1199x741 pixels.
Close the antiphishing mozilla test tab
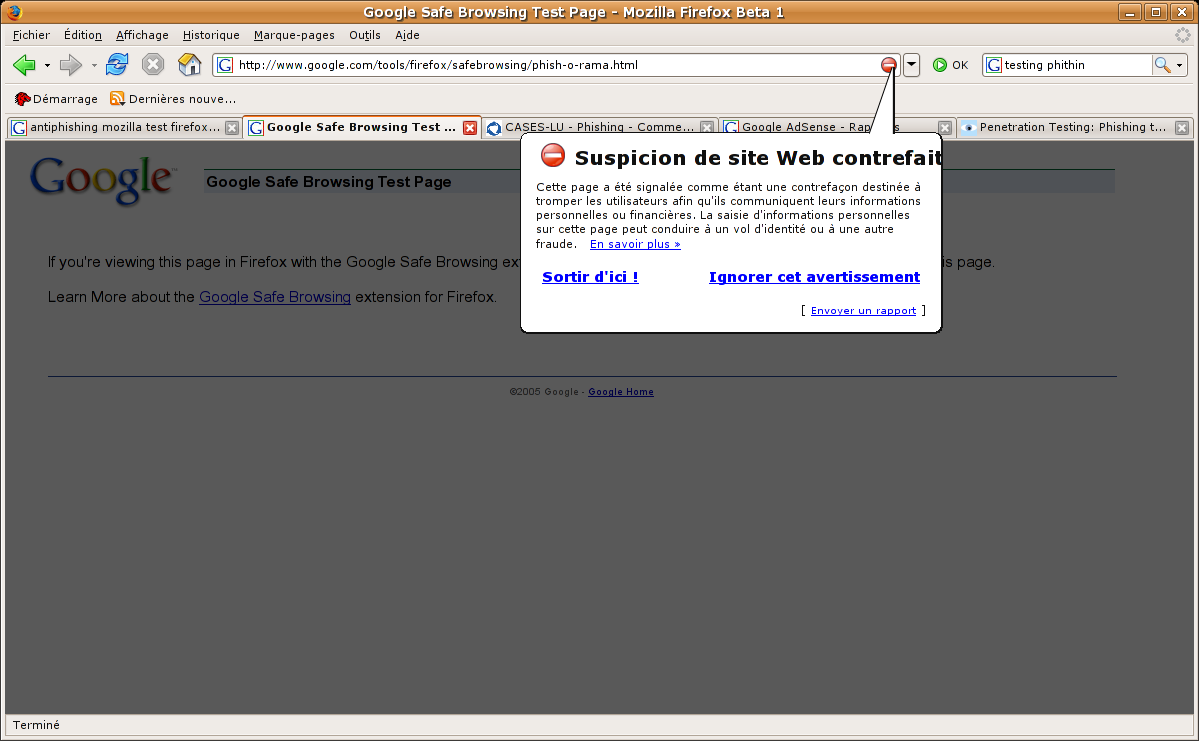click(232, 128)
